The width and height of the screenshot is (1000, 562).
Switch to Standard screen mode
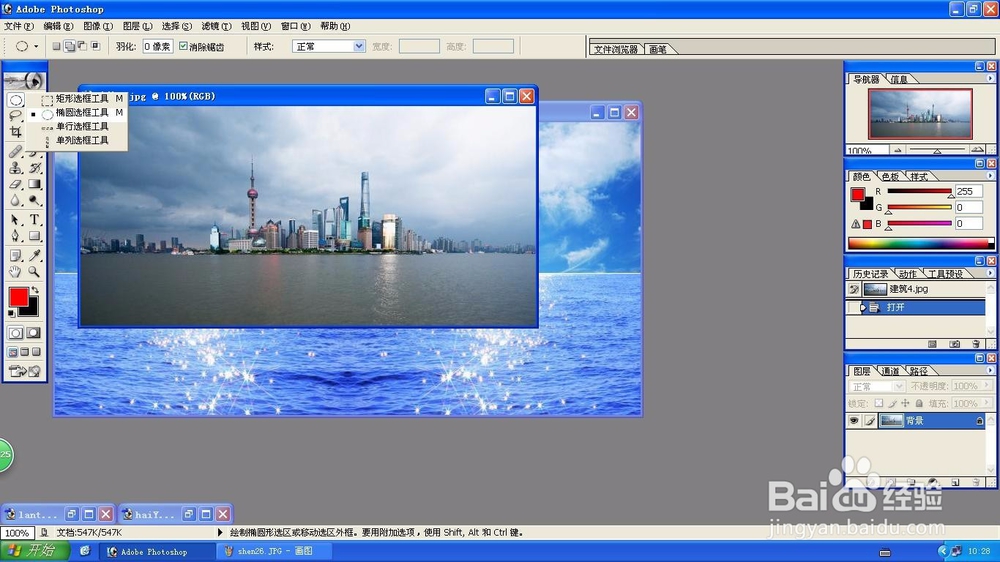tap(13, 352)
